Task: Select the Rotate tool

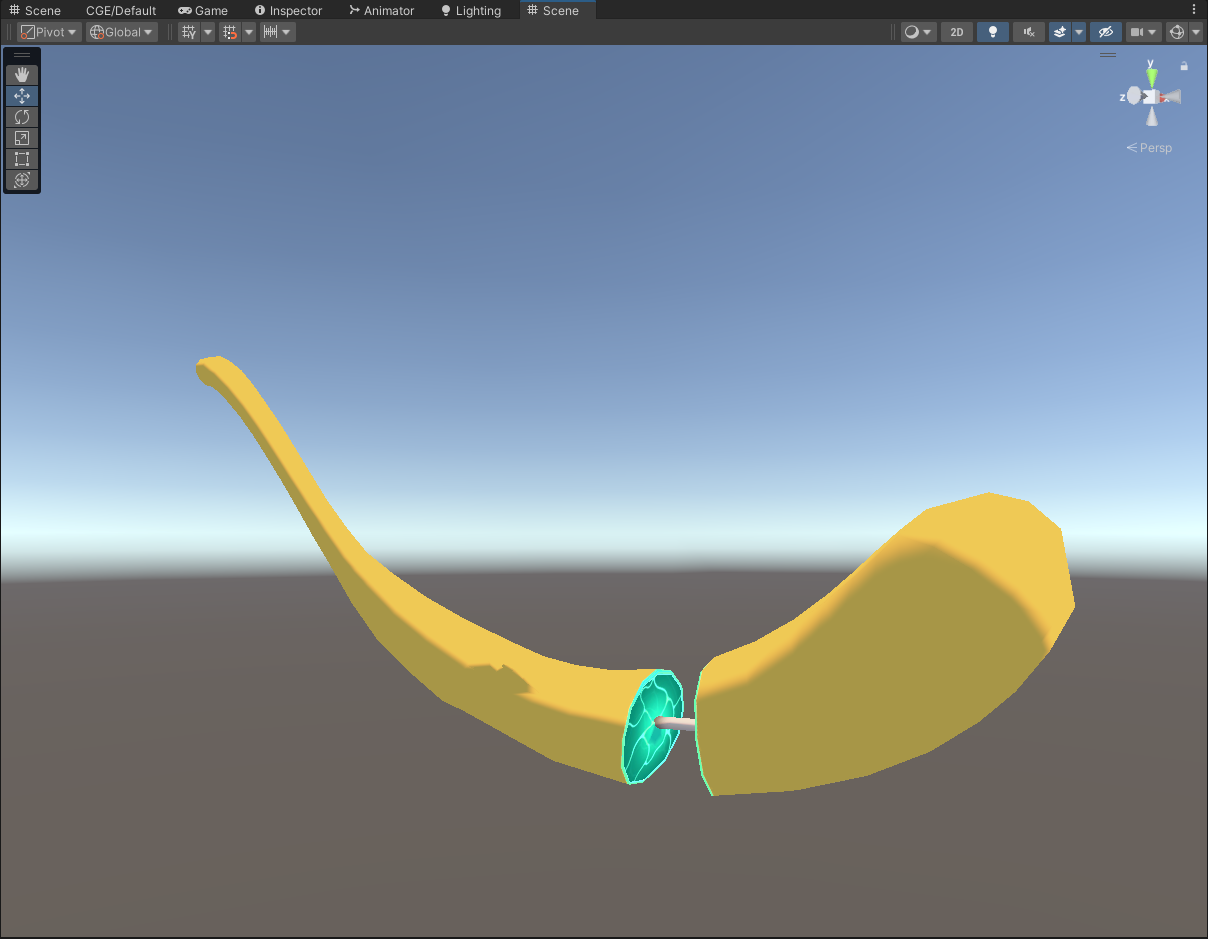Action: pyautogui.click(x=22, y=117)
